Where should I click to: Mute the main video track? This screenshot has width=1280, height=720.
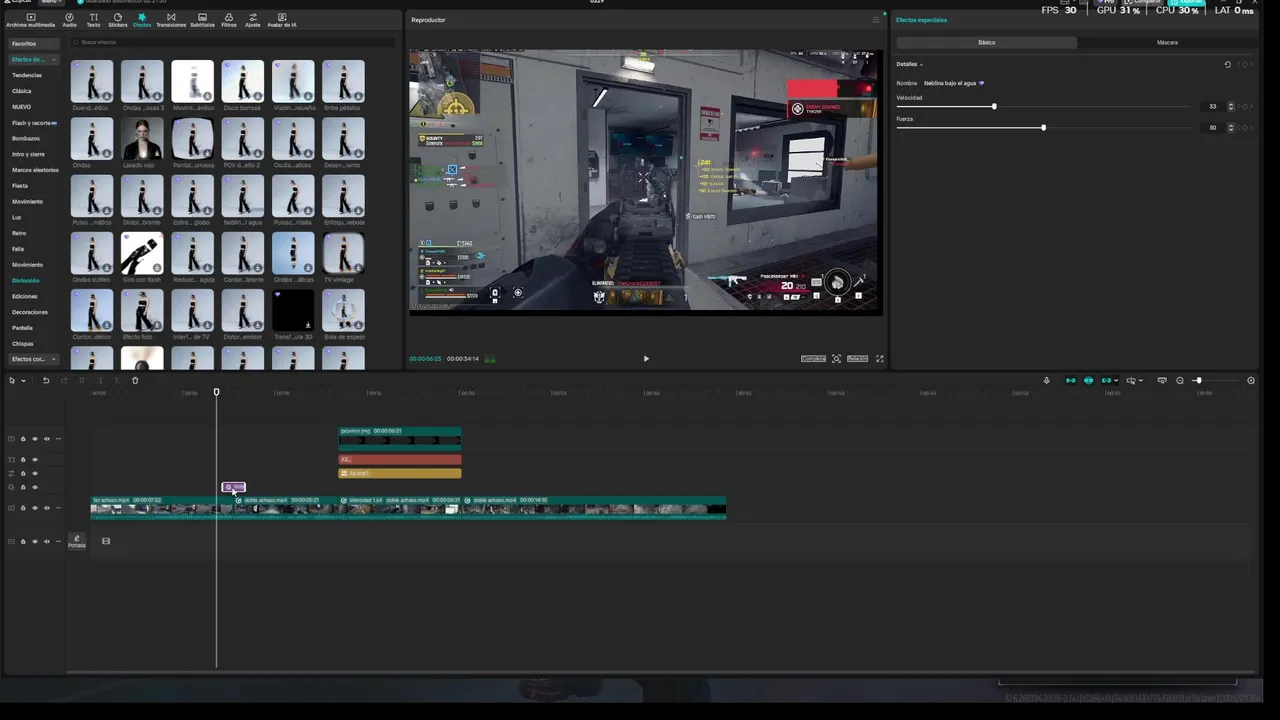47,508
